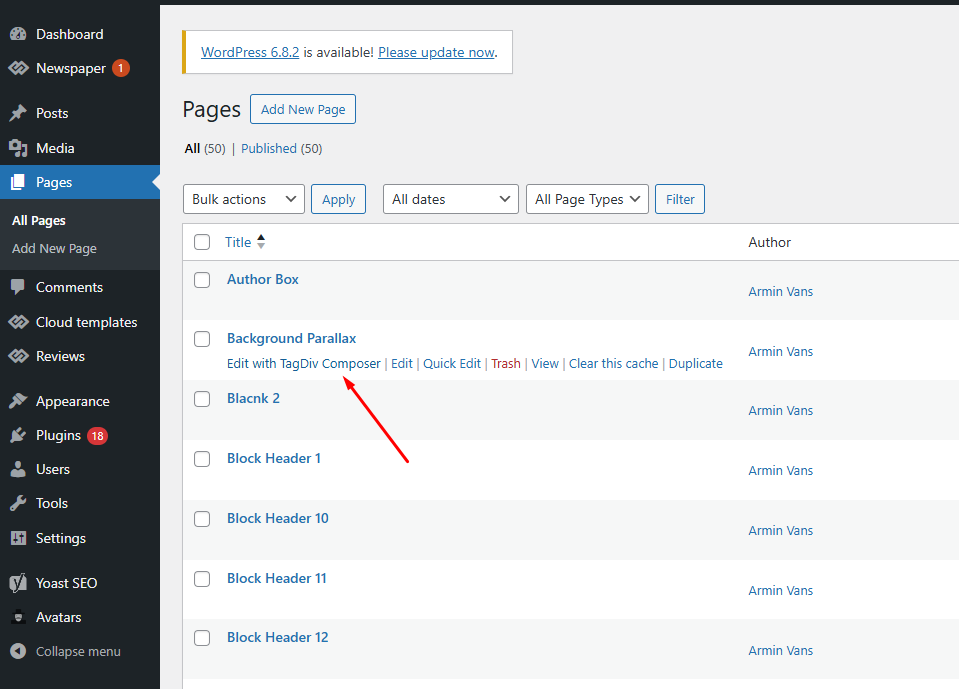The width and height of the screenshot is (959, 689).
Task: Open Settings in the sidebar
Action: click(61, 538)
